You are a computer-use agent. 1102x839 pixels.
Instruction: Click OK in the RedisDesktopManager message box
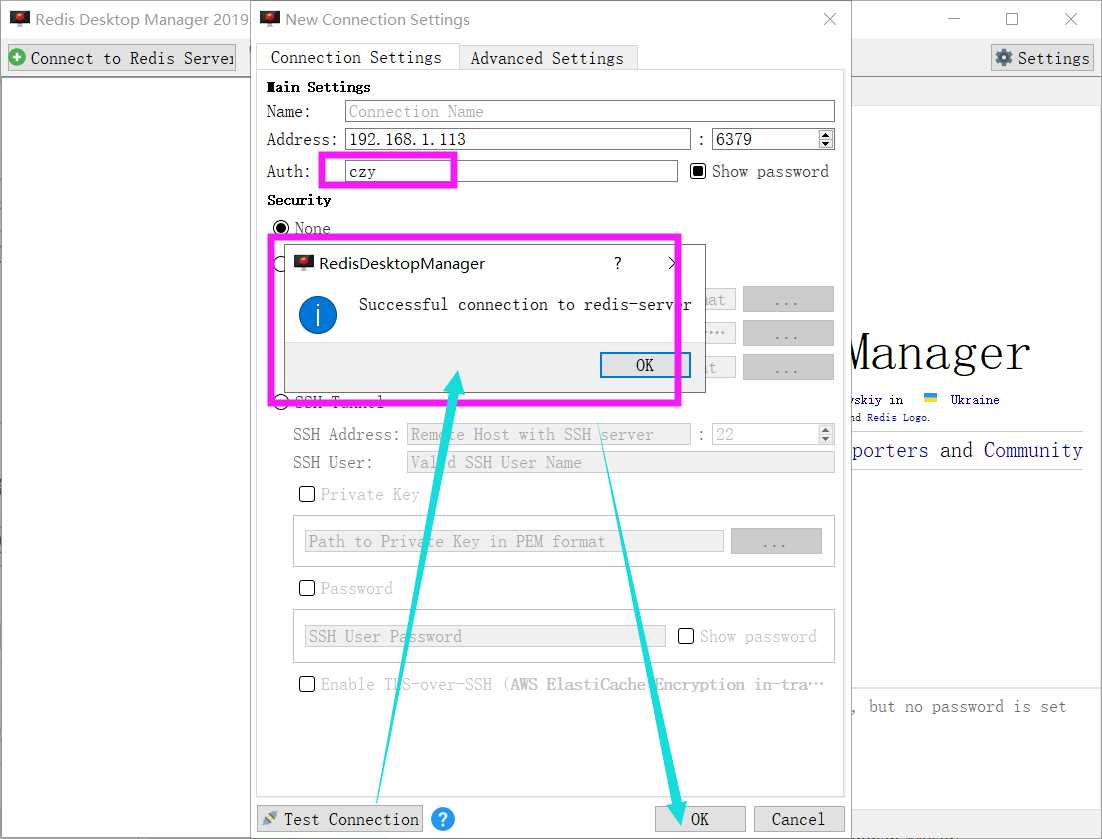(644, 365)
